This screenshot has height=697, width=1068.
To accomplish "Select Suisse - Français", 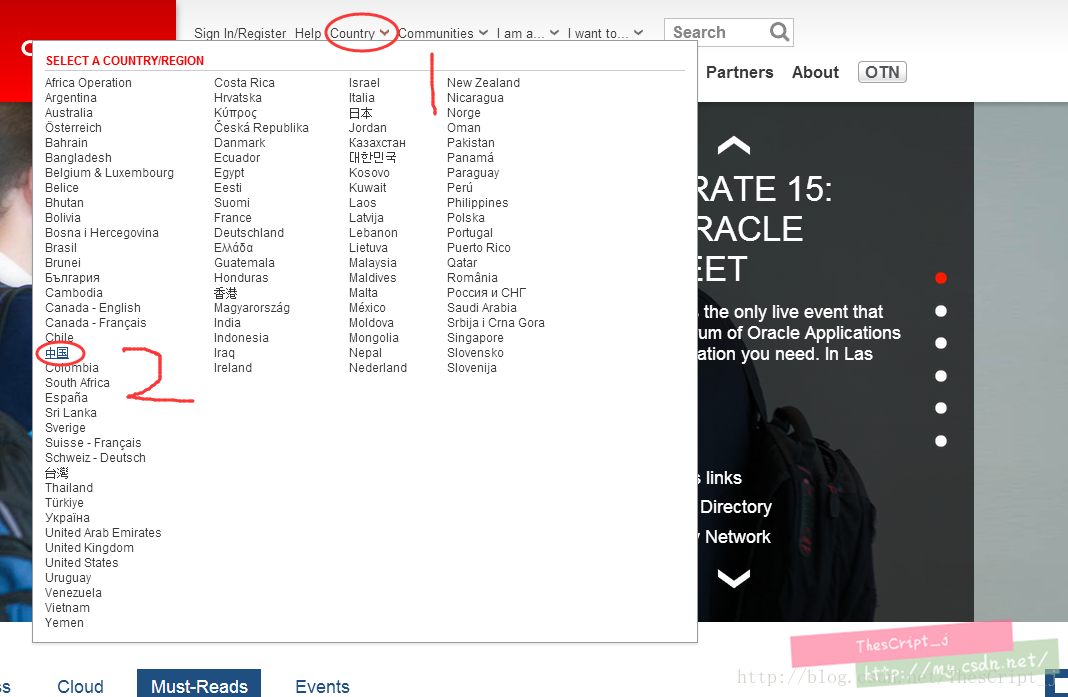I will coord(93,443).
